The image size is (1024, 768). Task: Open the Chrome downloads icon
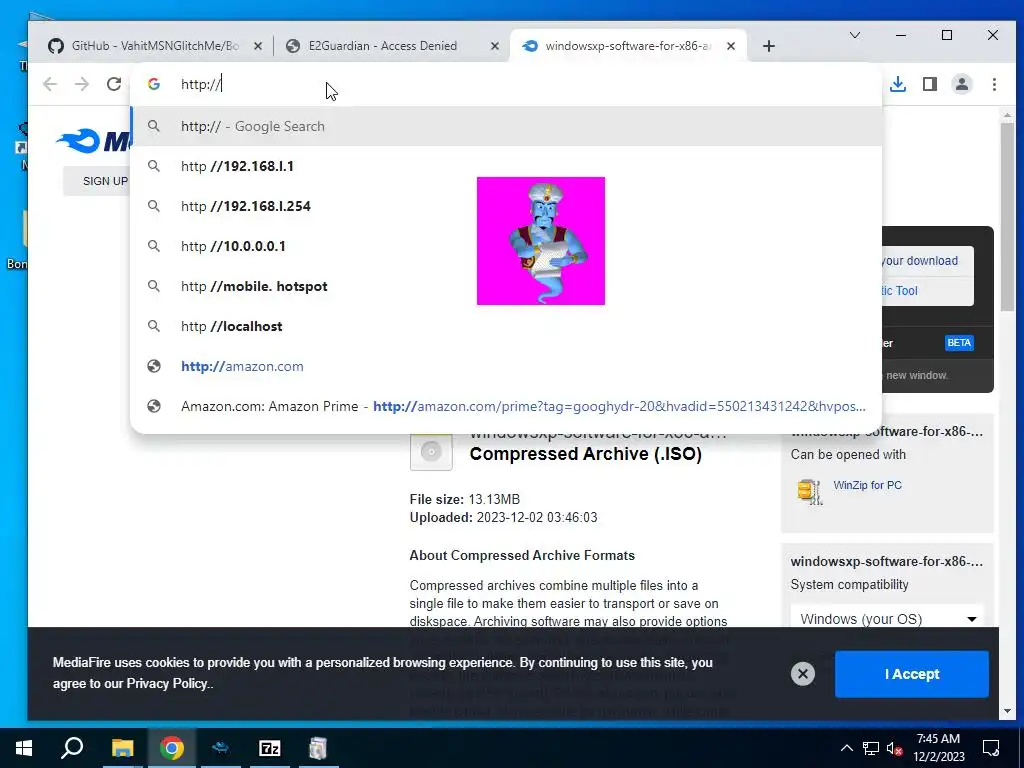898,84
